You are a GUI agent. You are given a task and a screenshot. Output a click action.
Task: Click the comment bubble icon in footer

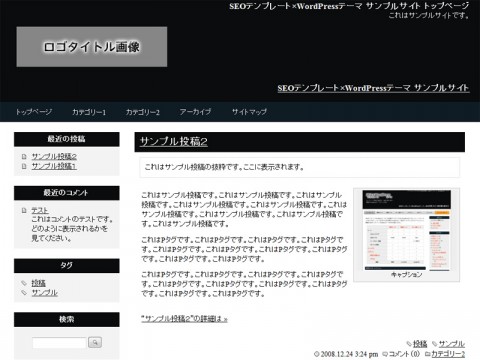tap(385, 354)
